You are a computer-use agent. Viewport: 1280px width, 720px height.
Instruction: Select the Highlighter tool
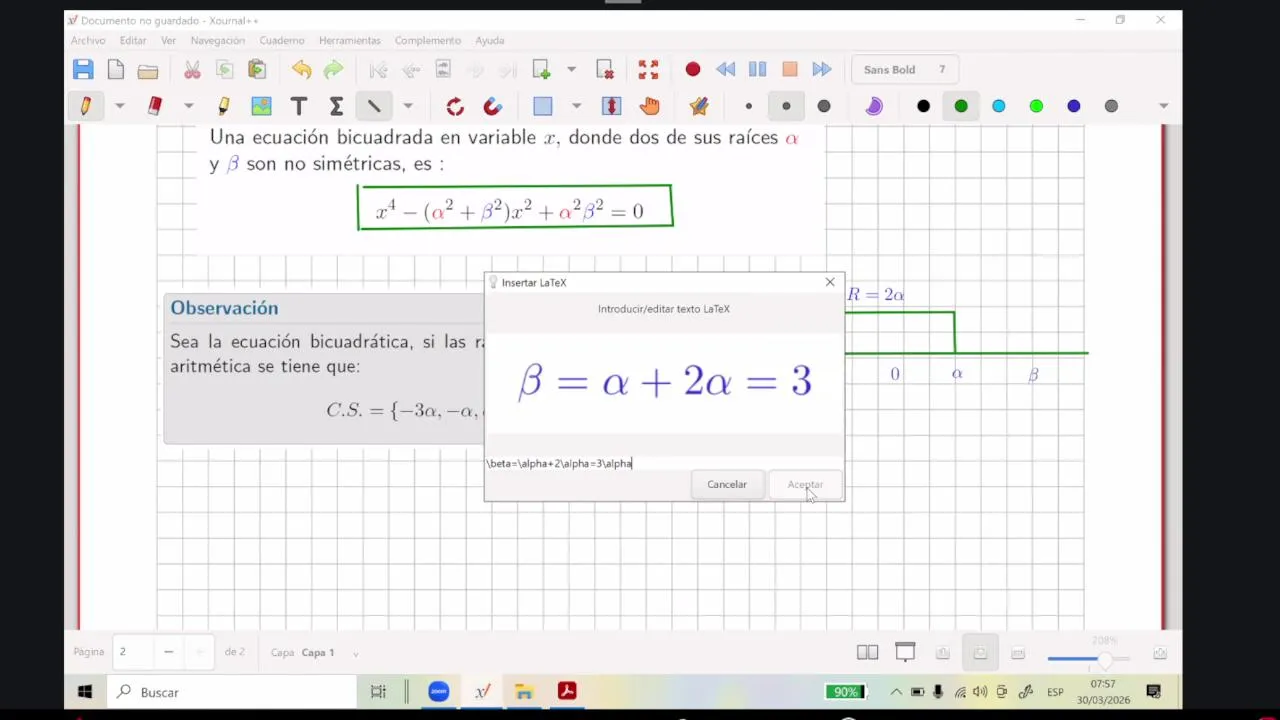pyautogui.click(x=223, y=106)
